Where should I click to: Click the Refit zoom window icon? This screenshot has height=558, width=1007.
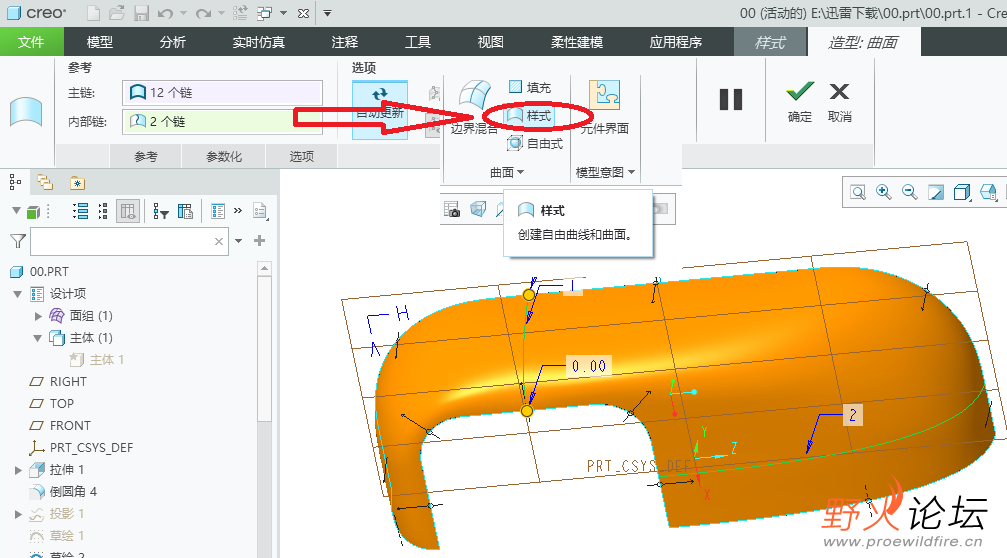pyautogui.click(x=858, y=192)
